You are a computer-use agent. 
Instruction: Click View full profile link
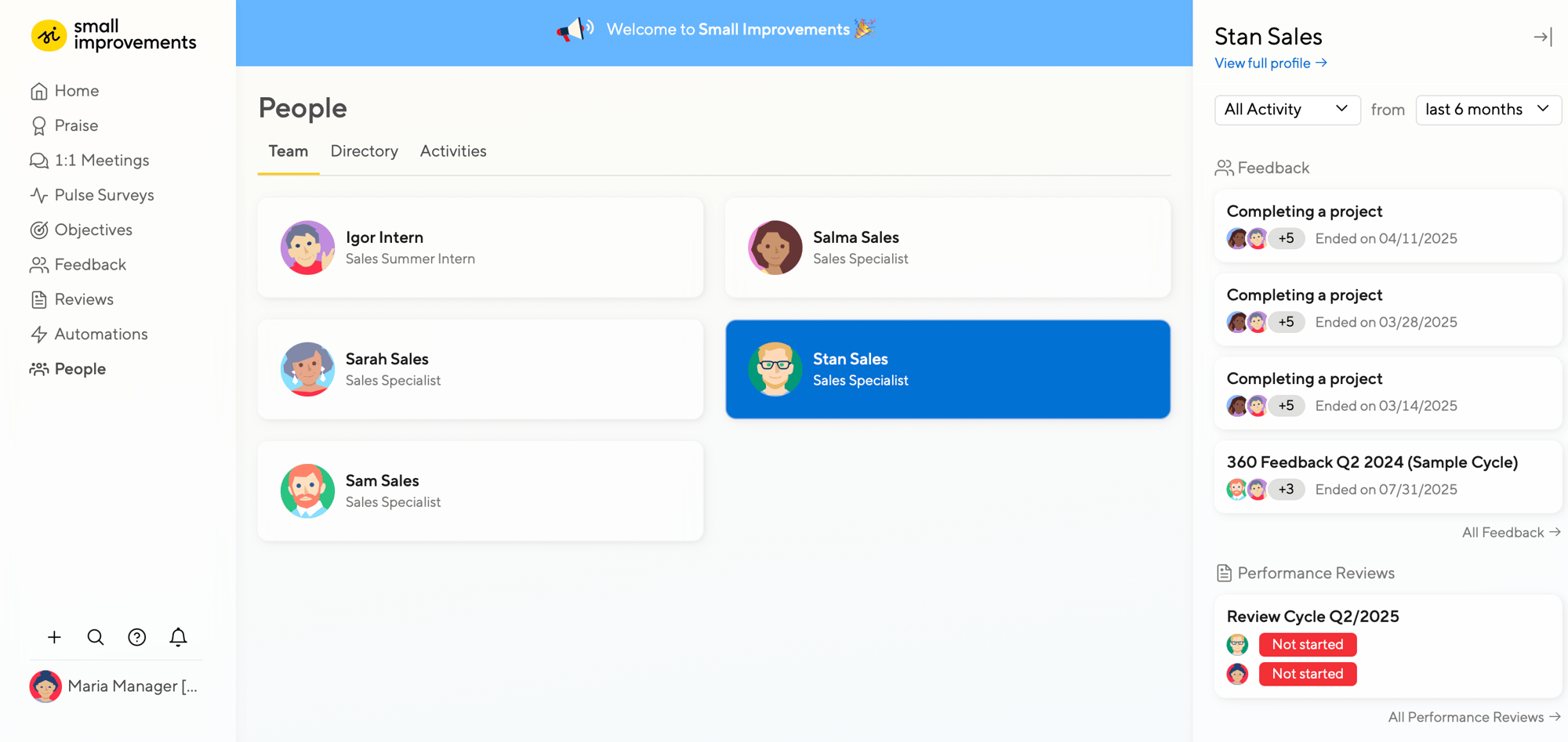[1270, 63]
